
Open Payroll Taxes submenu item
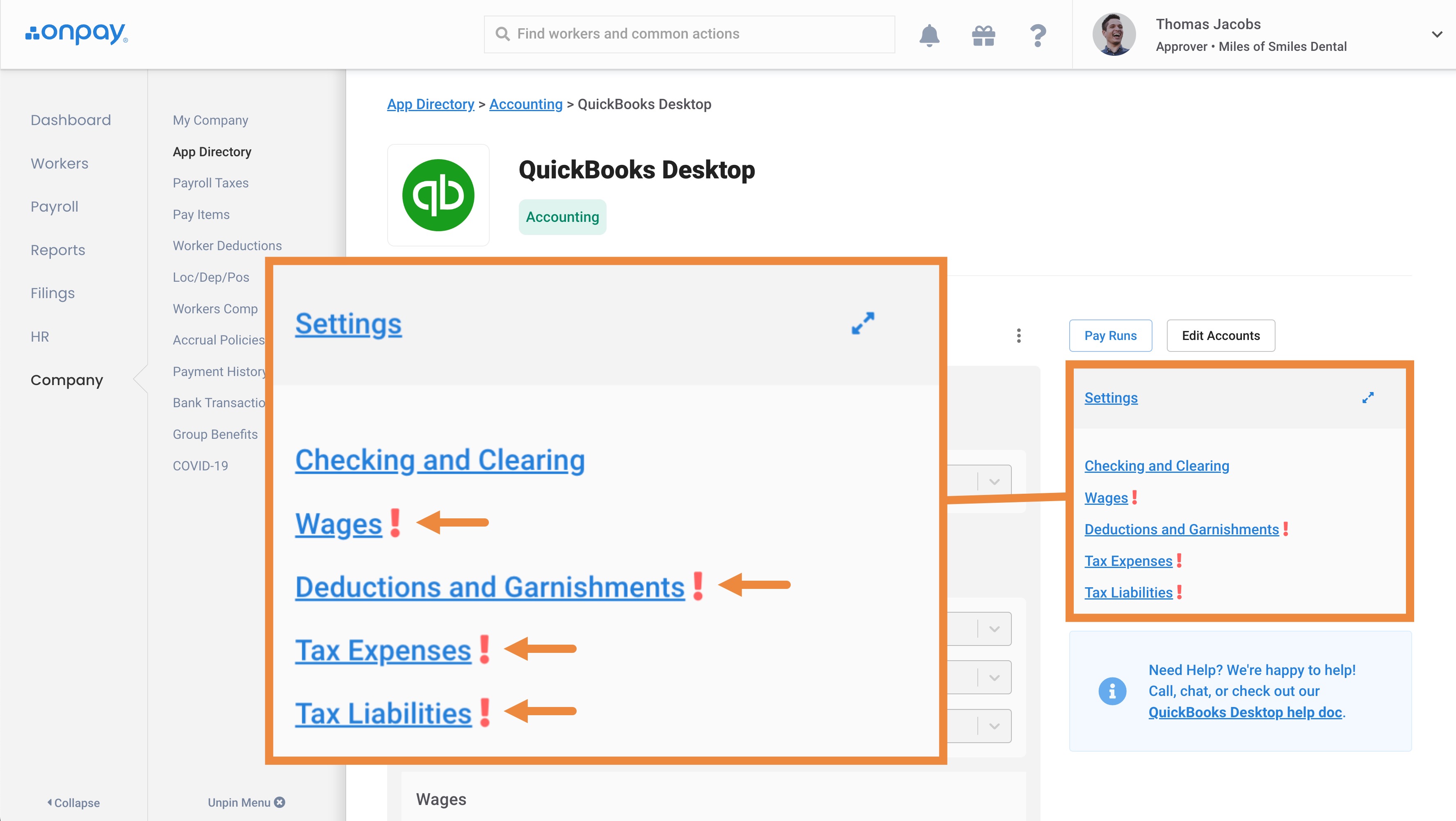[210, 183]
